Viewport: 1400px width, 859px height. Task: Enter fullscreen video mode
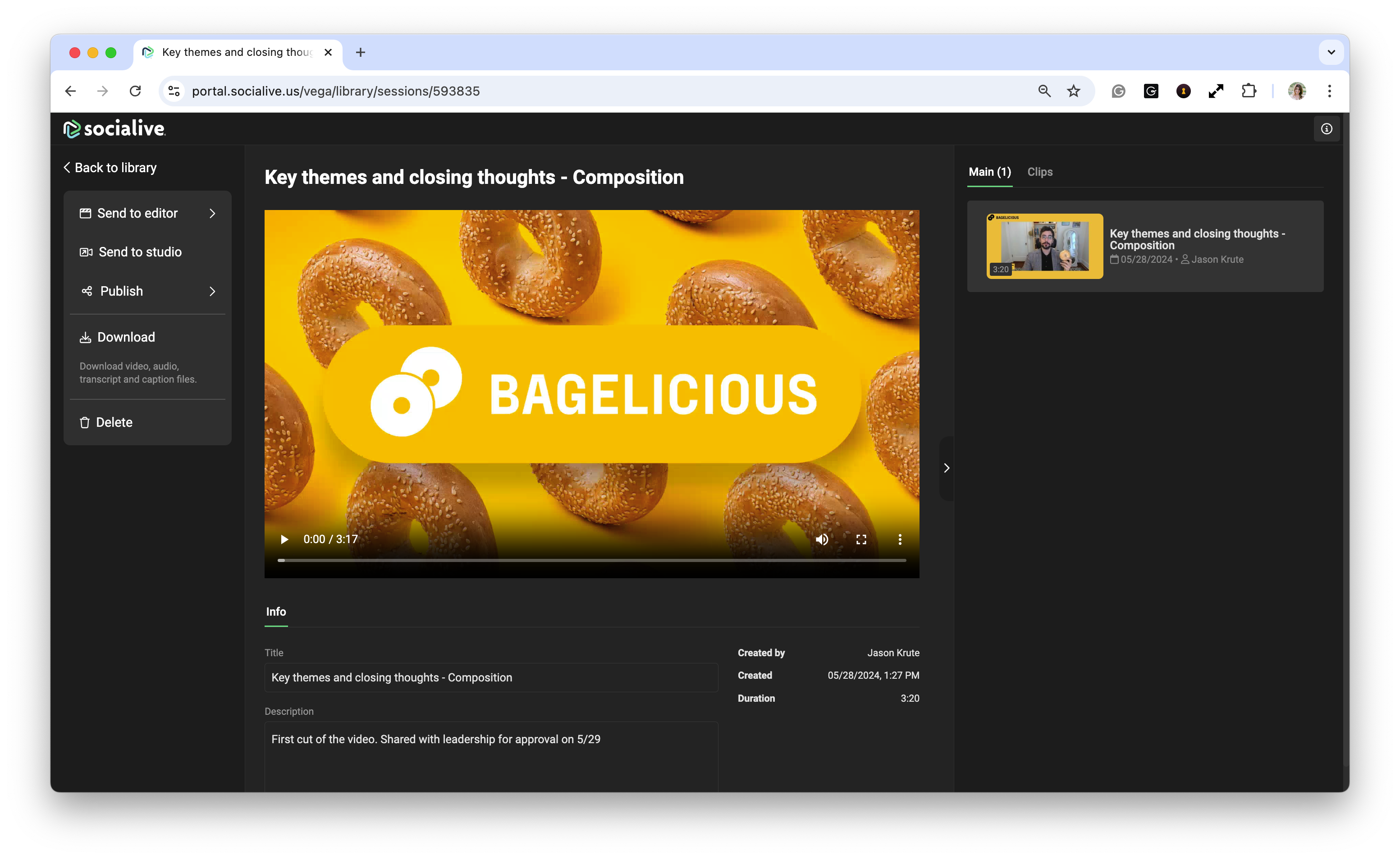[861, 539]
